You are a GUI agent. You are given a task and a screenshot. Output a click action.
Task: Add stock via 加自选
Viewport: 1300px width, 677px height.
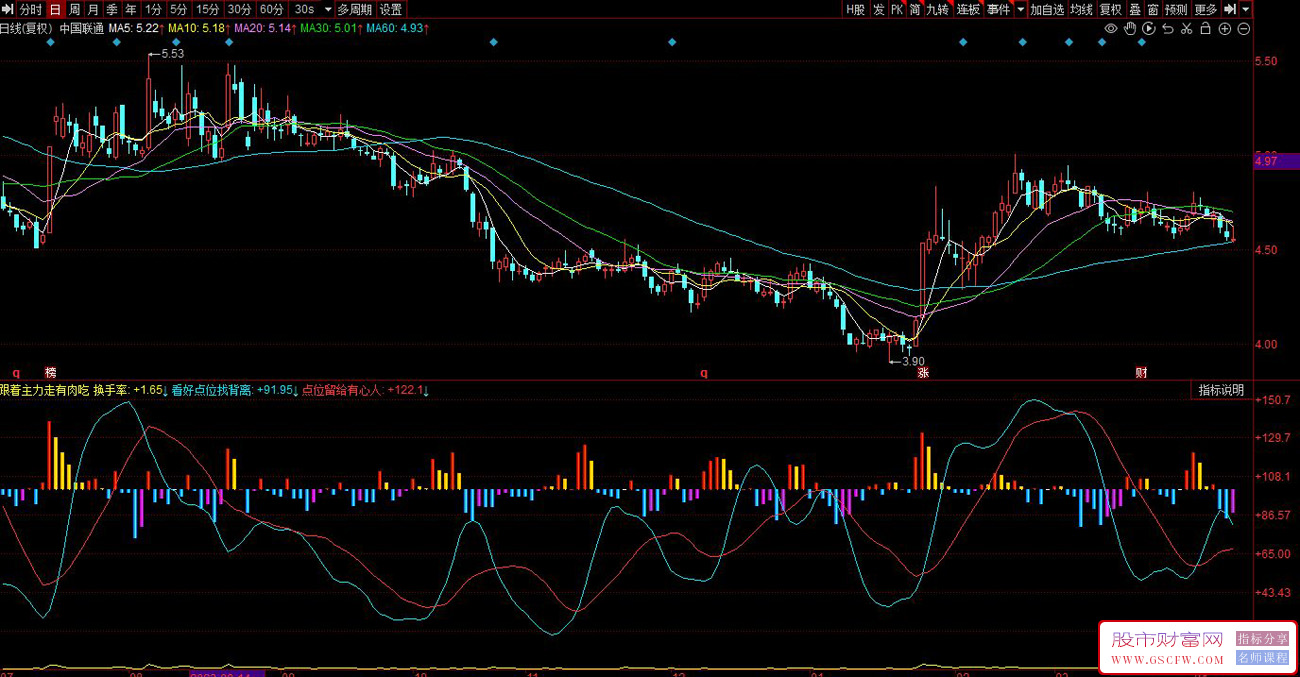point(1047,9)
